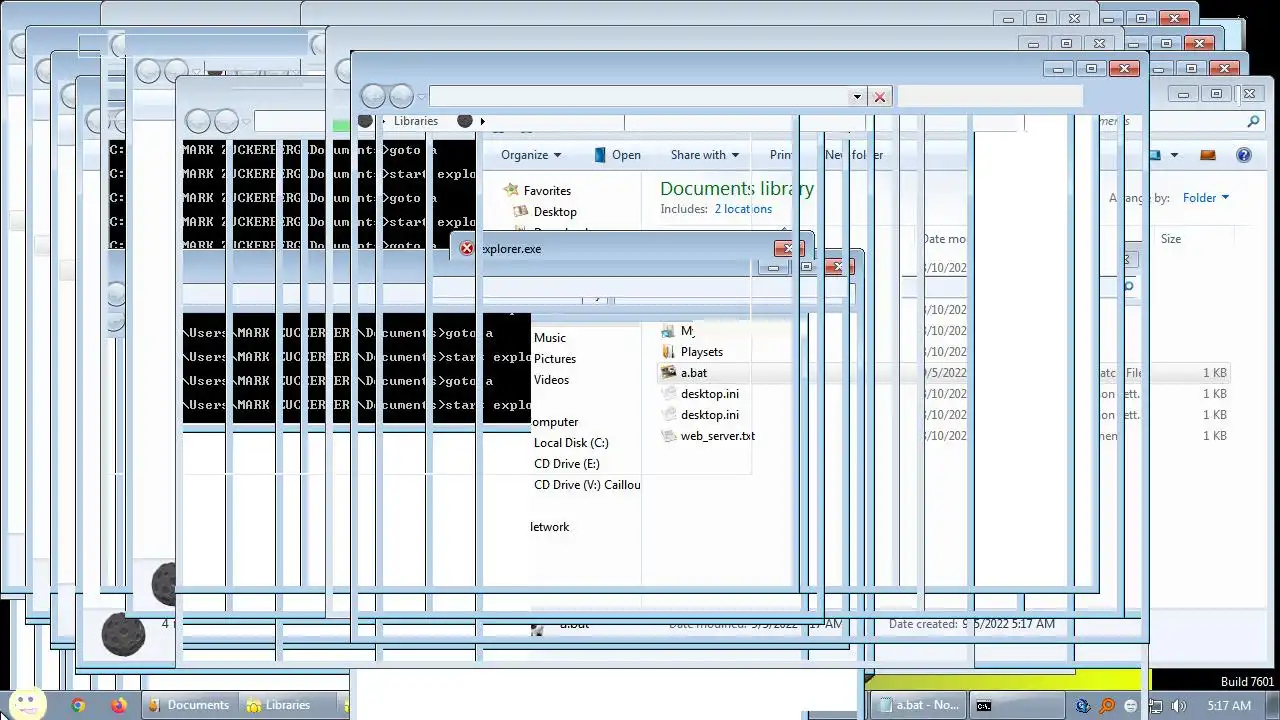Select Local Disk (C:) in navigation pane
The image size is (1280, 720).
point(571,443)
